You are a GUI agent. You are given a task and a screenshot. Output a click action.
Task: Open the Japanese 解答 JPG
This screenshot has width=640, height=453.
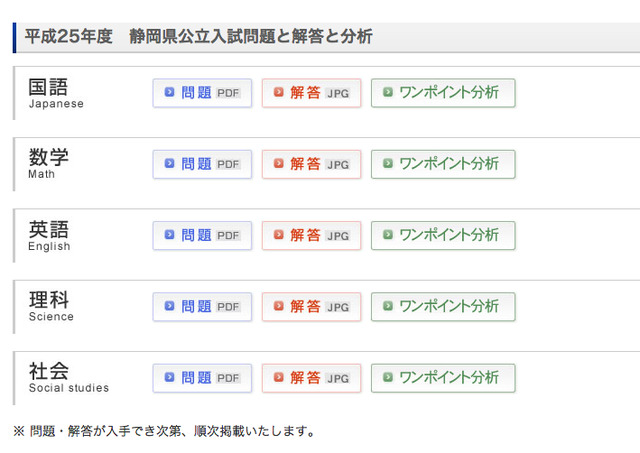pos(311,93)
